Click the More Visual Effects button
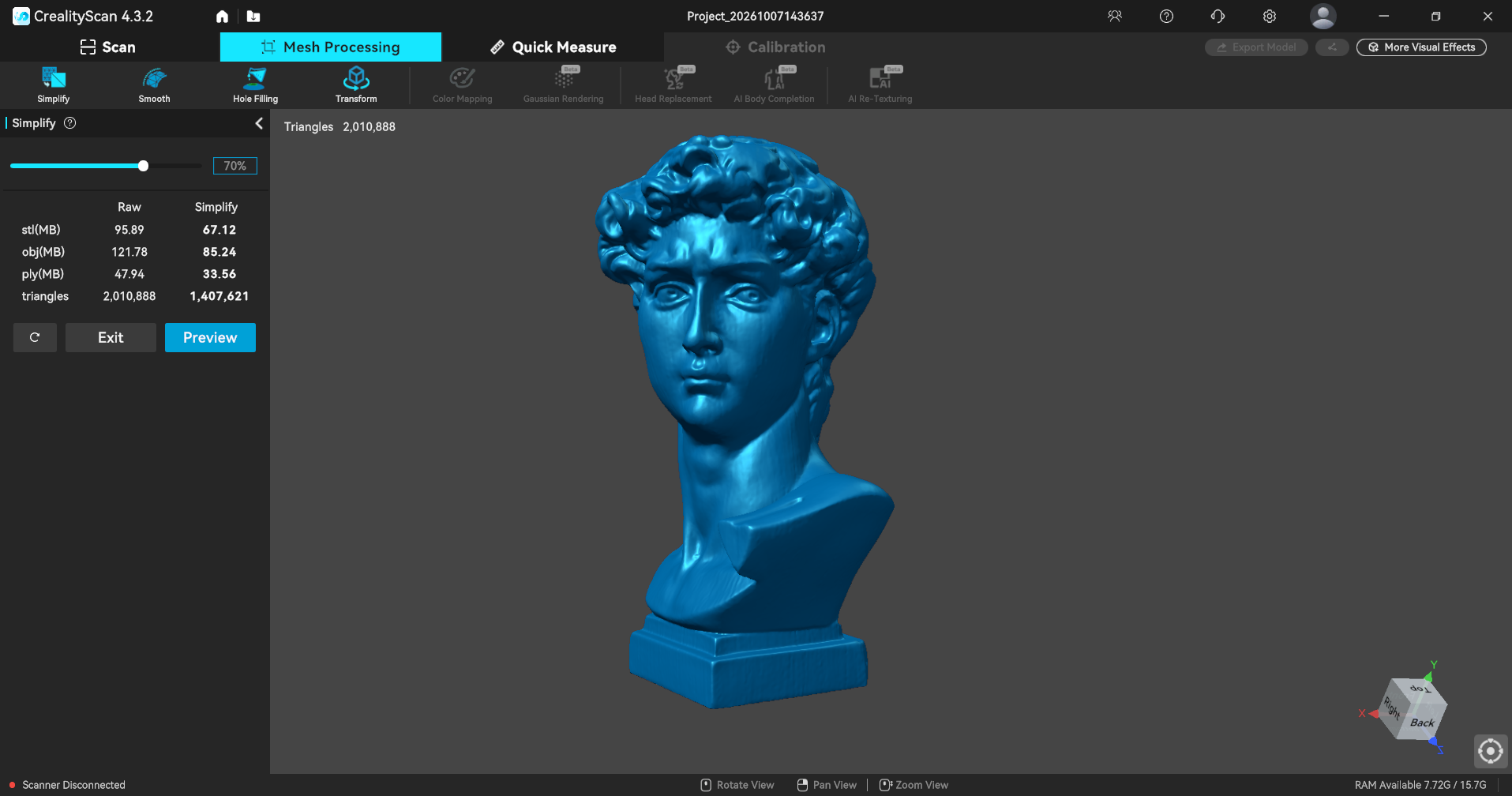 point(1421,47)
